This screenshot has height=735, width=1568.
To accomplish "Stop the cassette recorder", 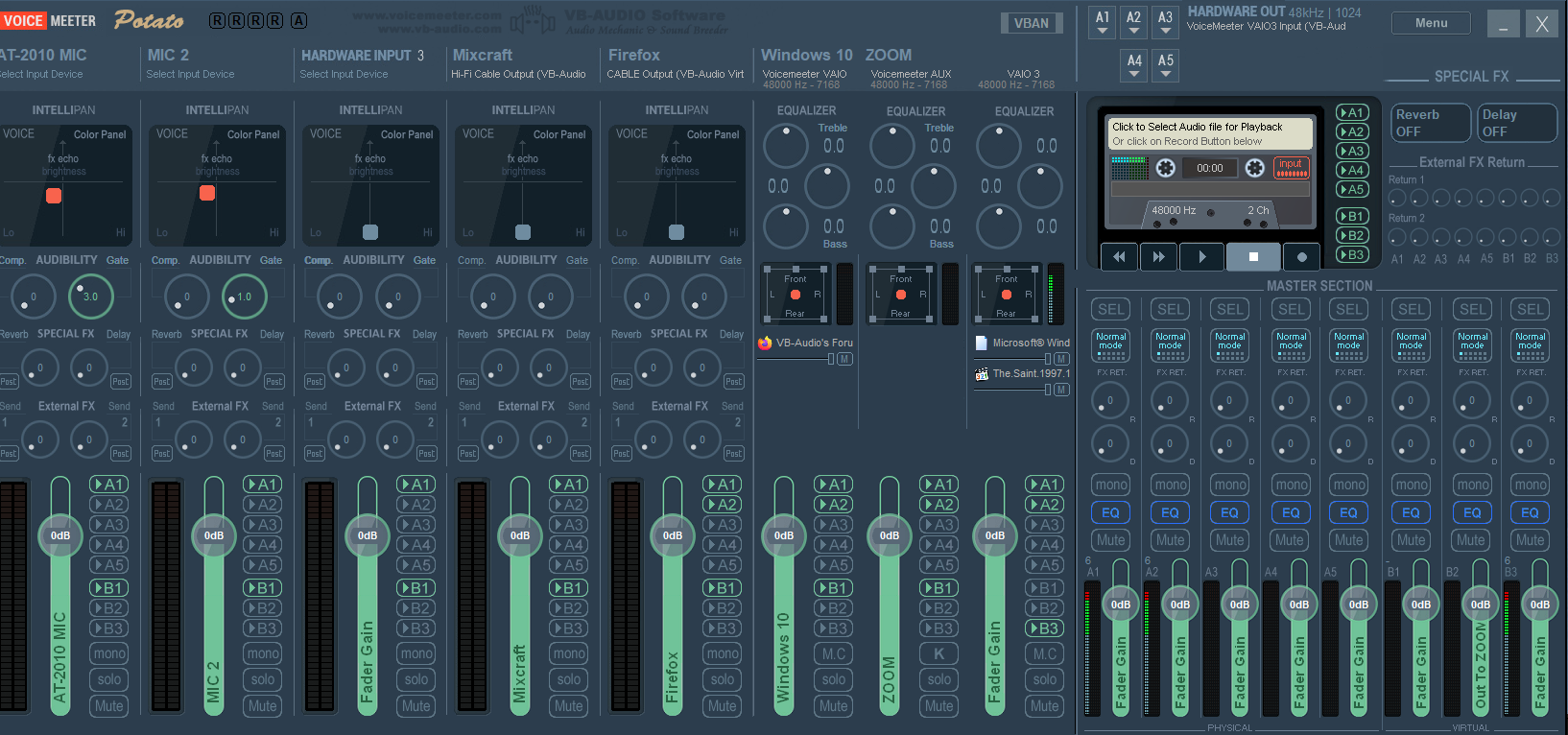I will click(x=1253, y=256).
